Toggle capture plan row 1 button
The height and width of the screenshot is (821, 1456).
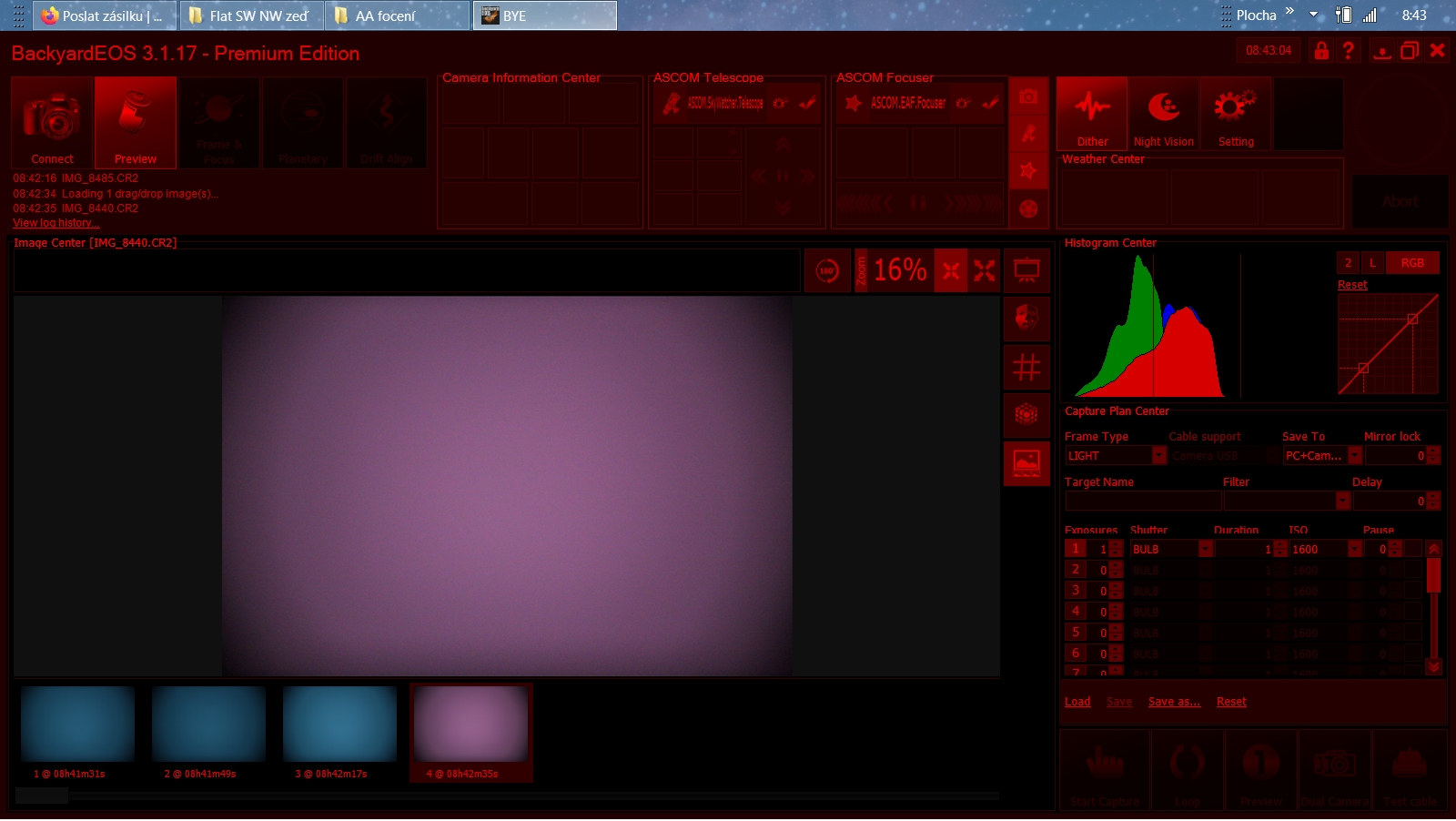pos(1075,549)
